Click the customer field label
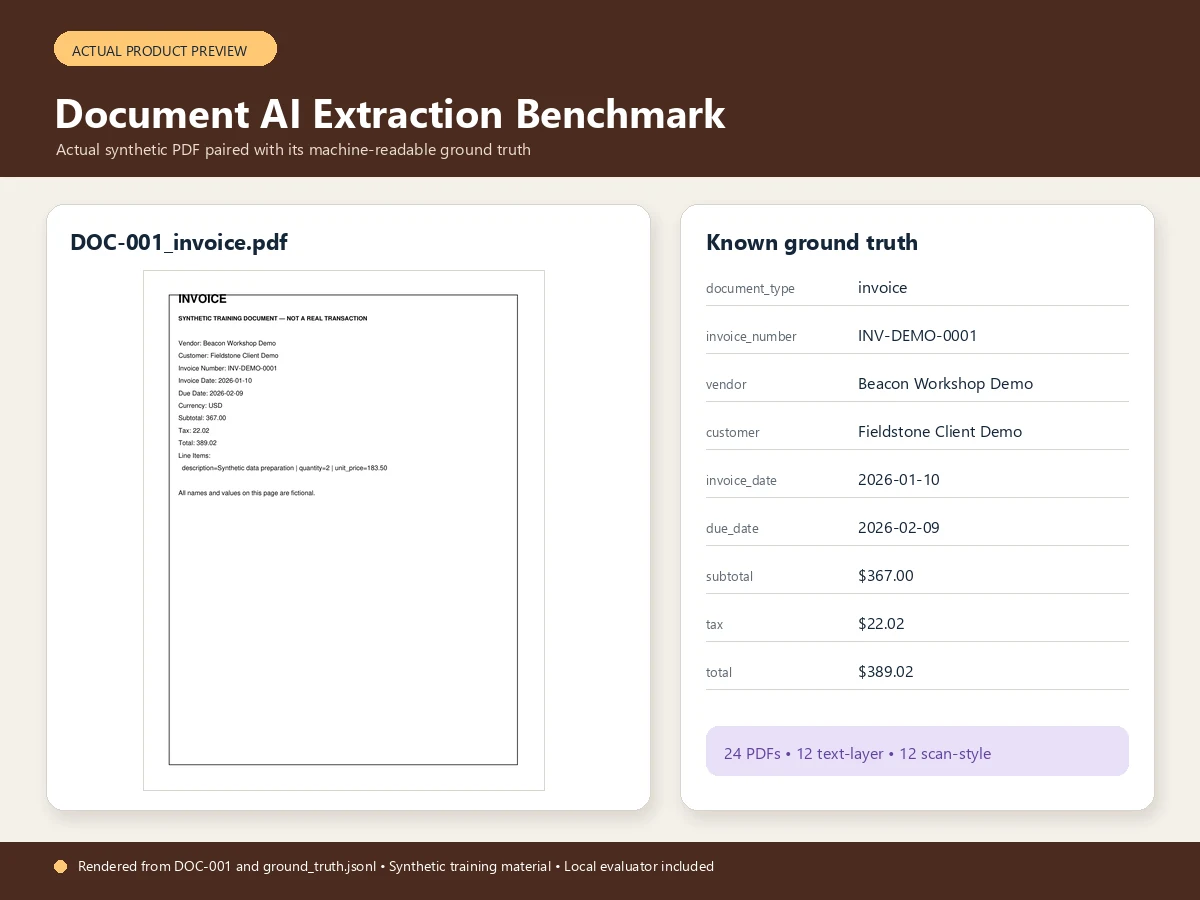Screen dimensions: 1200x900 coord(732,433)
